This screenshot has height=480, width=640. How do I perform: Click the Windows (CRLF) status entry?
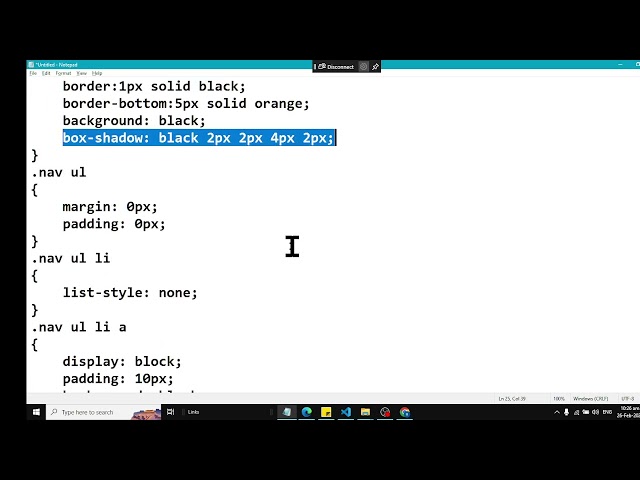tap(591, 399)
